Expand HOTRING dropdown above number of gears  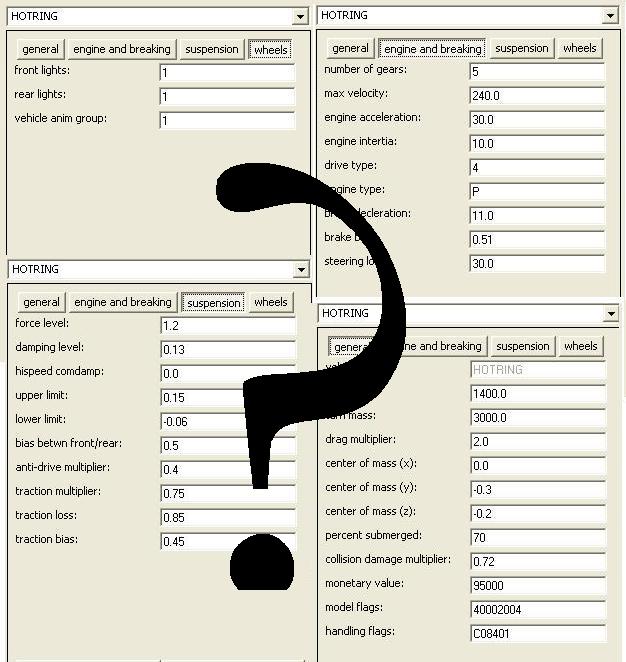[x=610, y=16]
